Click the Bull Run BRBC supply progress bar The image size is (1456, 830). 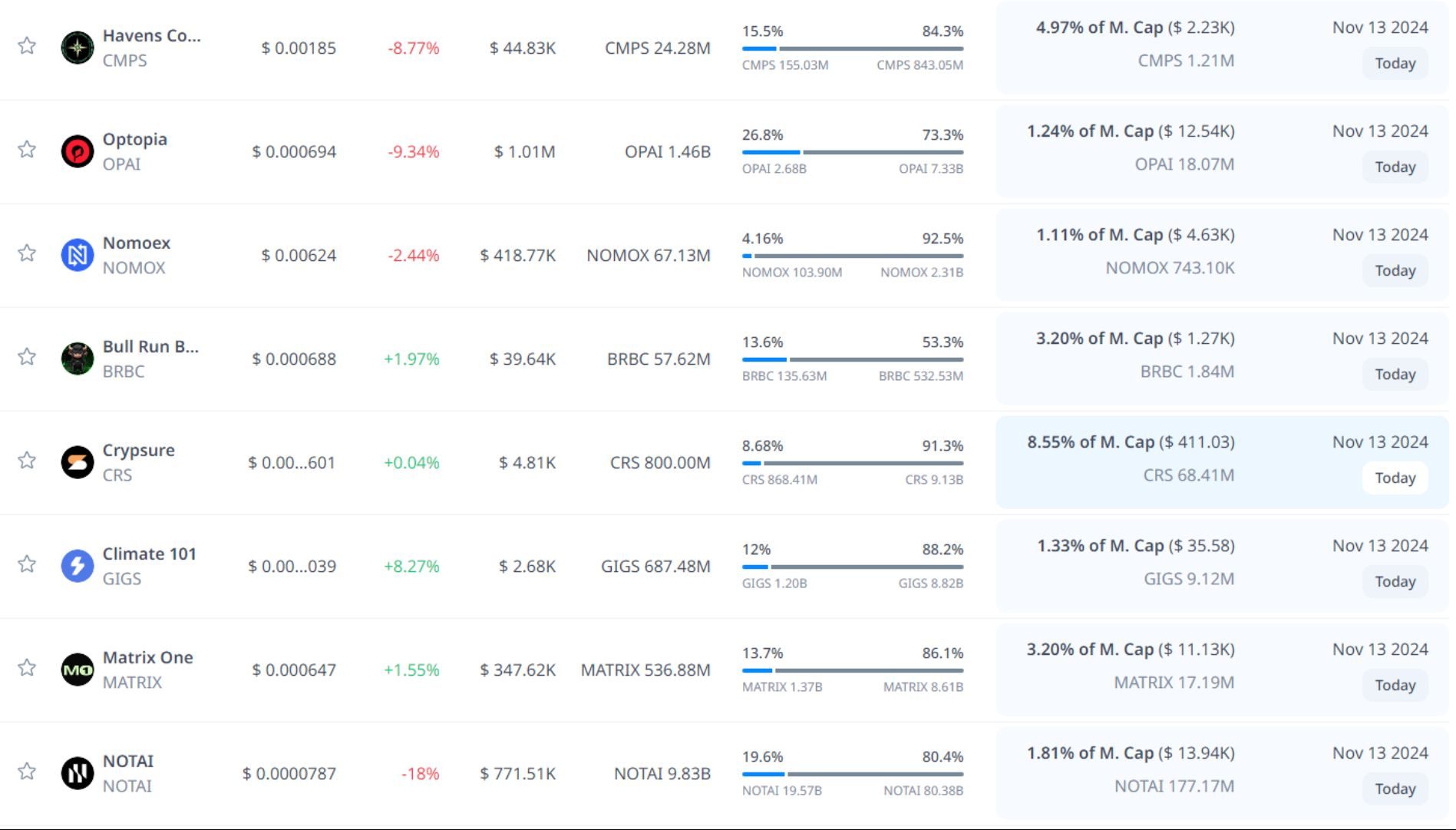click(852, 359)
